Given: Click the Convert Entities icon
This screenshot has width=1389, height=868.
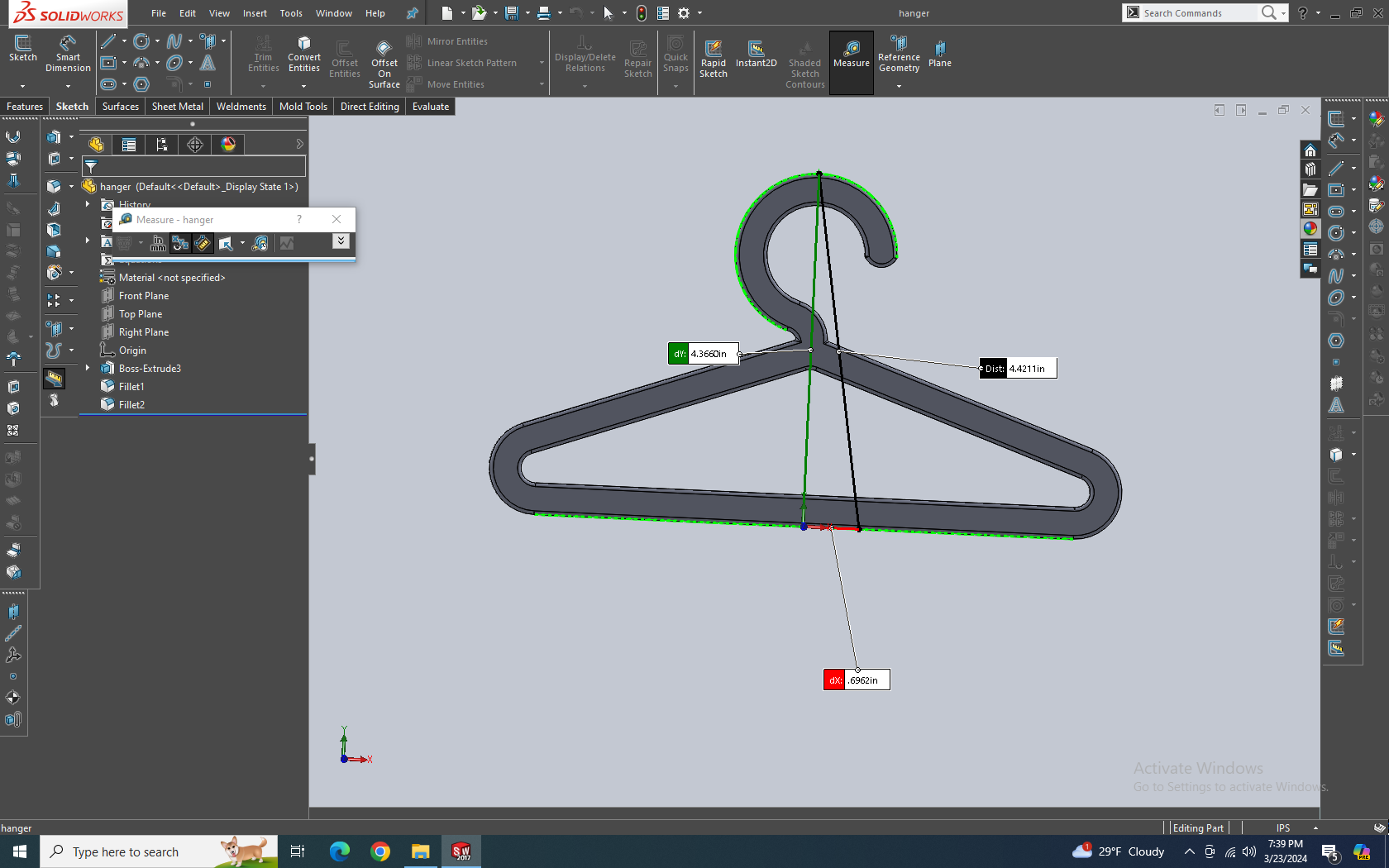Looking at the screenshot, I should point(304,55).
